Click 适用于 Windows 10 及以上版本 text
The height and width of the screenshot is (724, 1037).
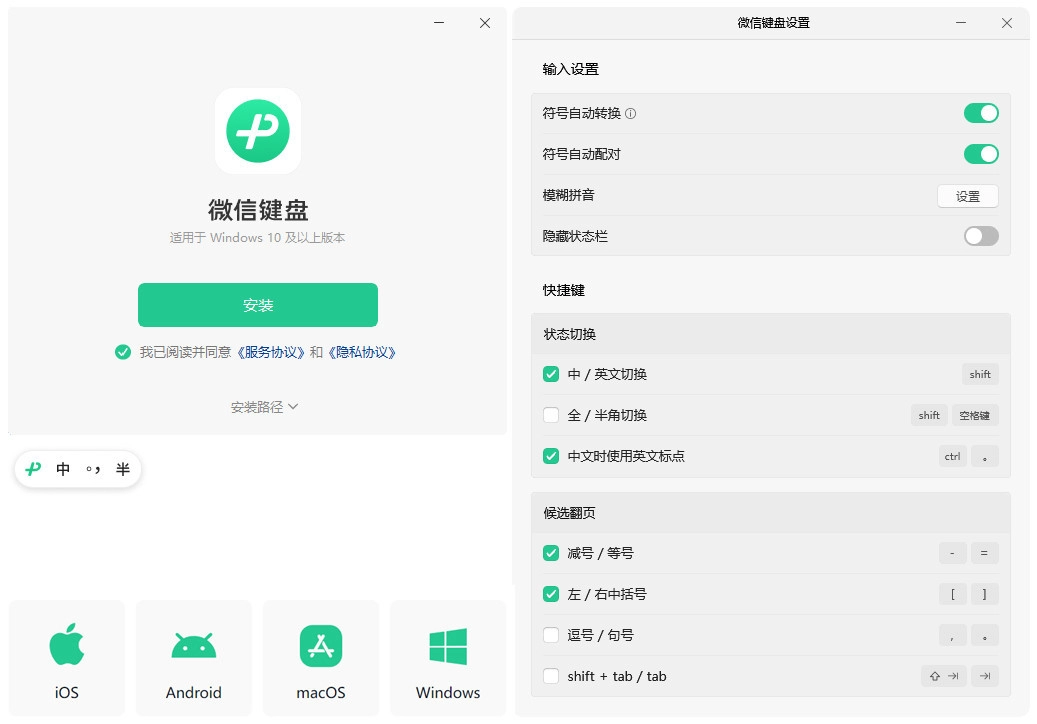tap(257, 237)
